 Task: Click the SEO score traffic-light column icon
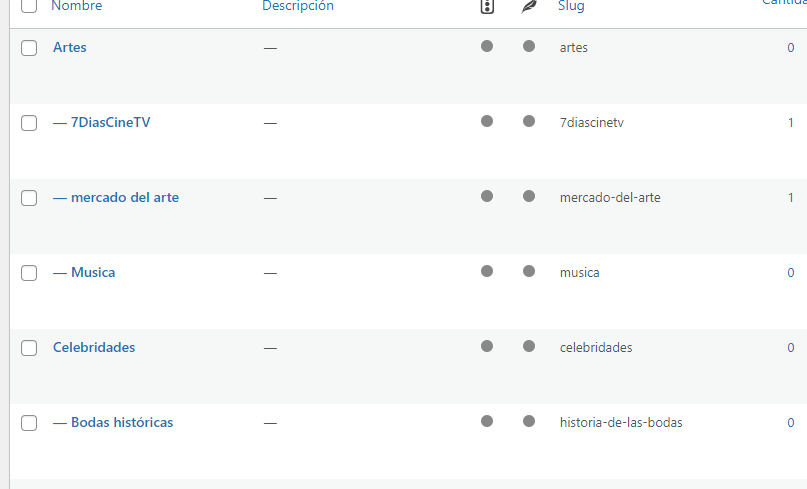pos(487,6)
